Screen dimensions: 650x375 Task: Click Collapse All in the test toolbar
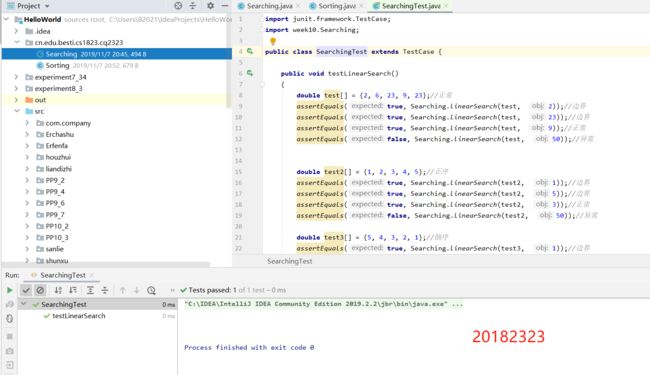coord(105,290)
